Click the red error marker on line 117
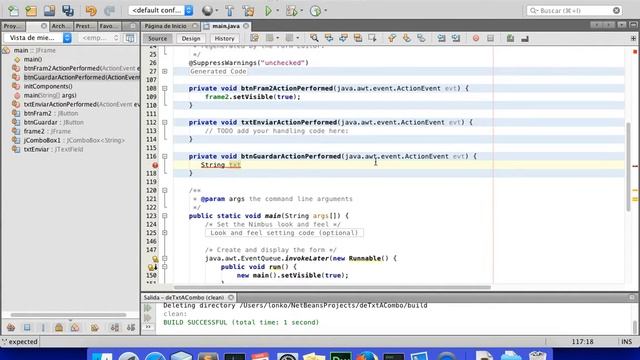The image size is (640, 360). [x=155, y=165]
